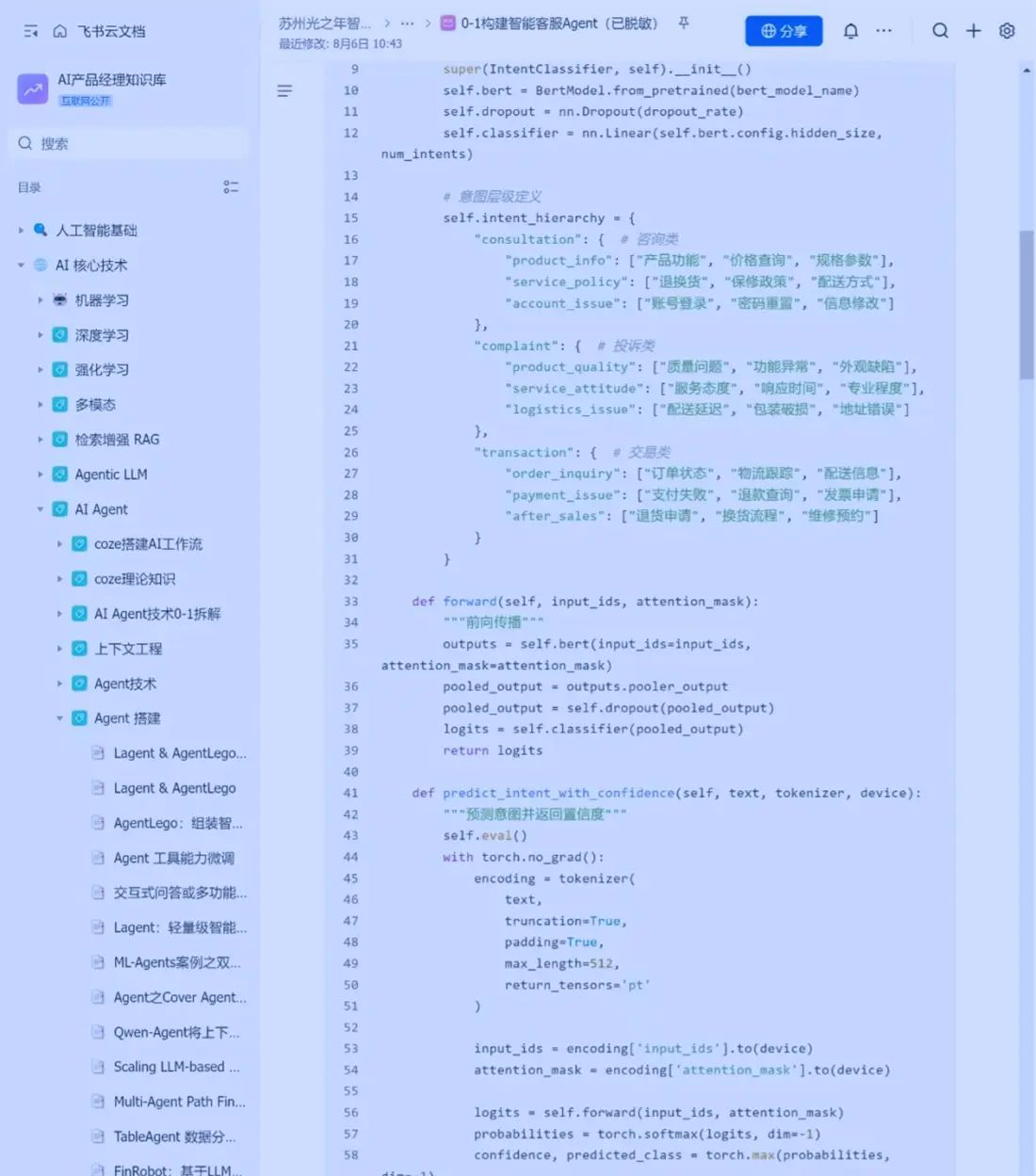This screenshot has width=1036, height=1176.
Task: Toggle the 目录 collapse-all icon
Action: tap(231, 187)
